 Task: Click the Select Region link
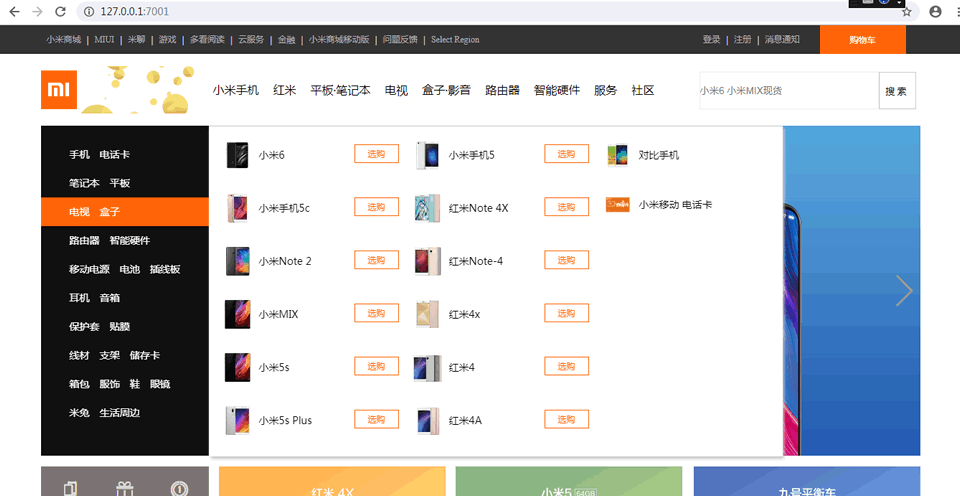[x=455, y=39]
